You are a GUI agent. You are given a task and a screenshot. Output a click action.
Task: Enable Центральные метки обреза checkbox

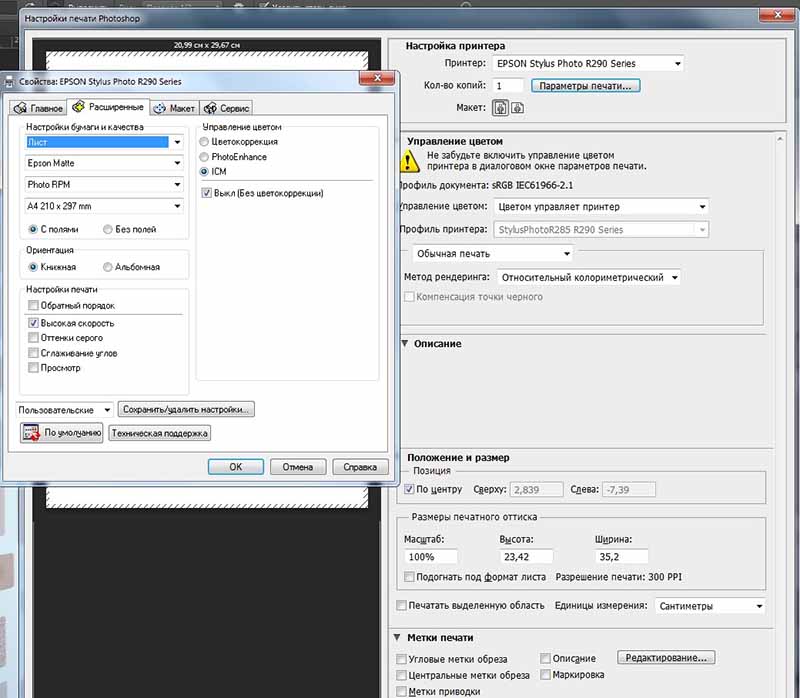point(401,675)
